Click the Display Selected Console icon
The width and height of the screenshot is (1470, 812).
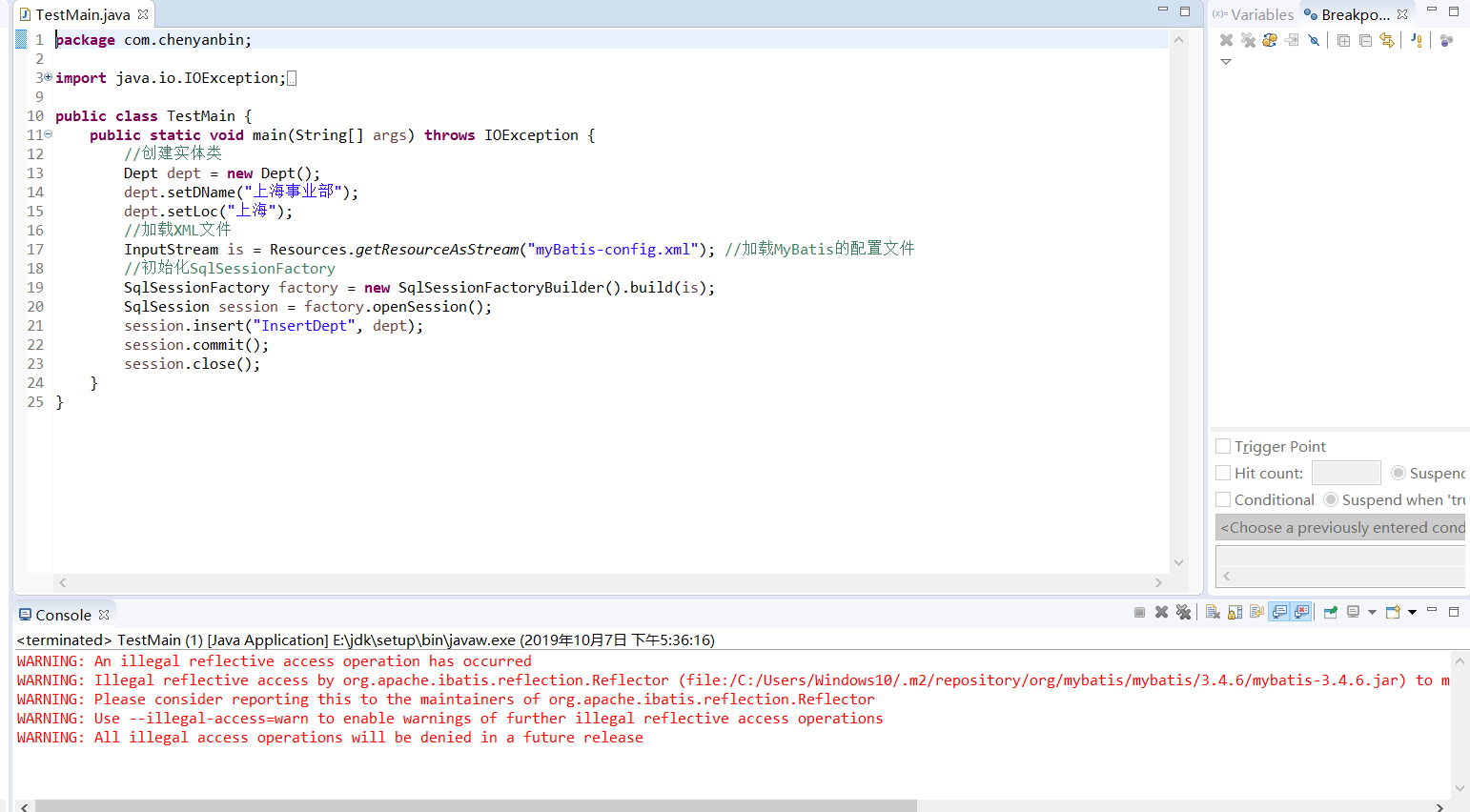tap(1353, 612)
